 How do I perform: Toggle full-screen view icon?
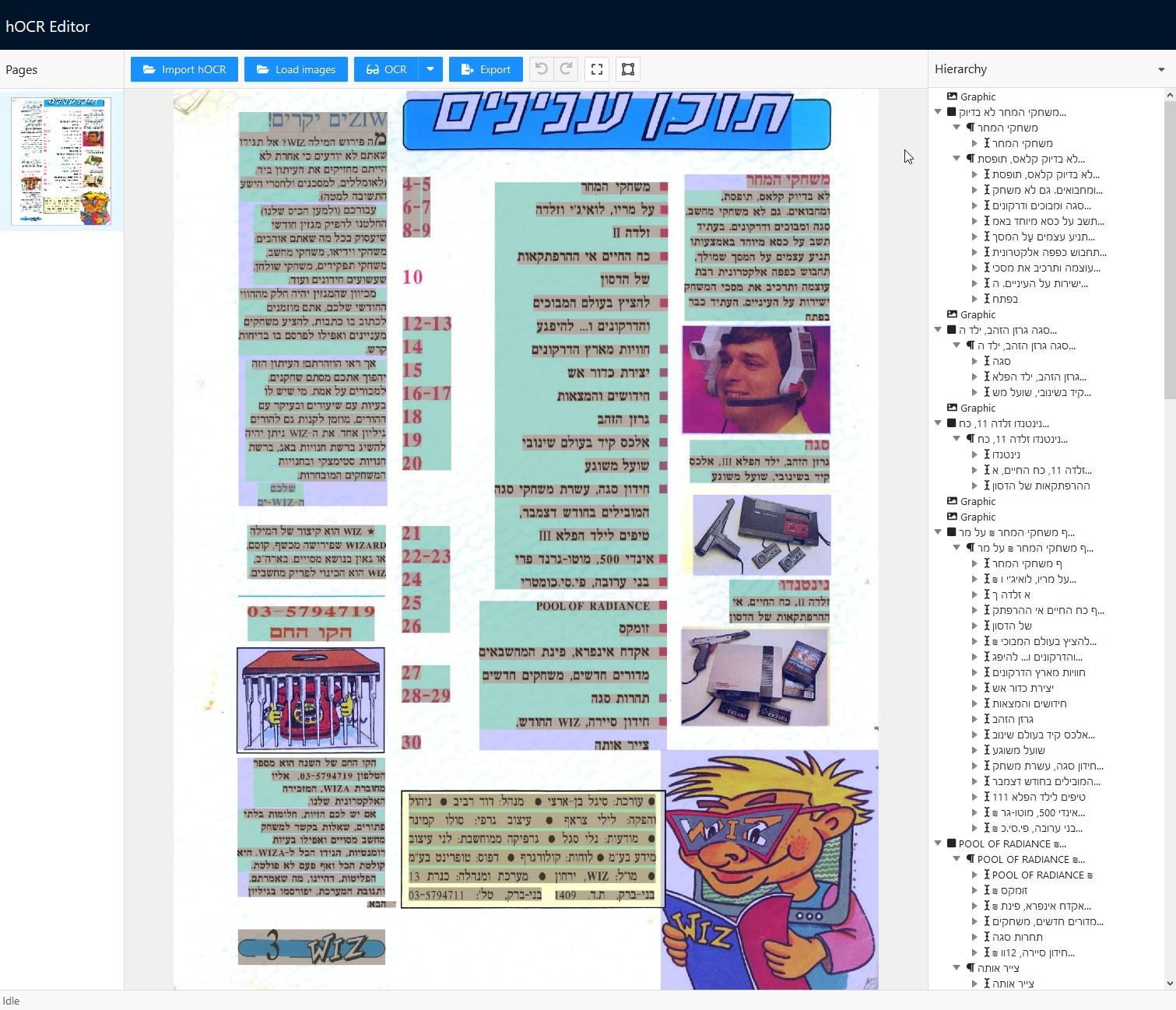597,69
